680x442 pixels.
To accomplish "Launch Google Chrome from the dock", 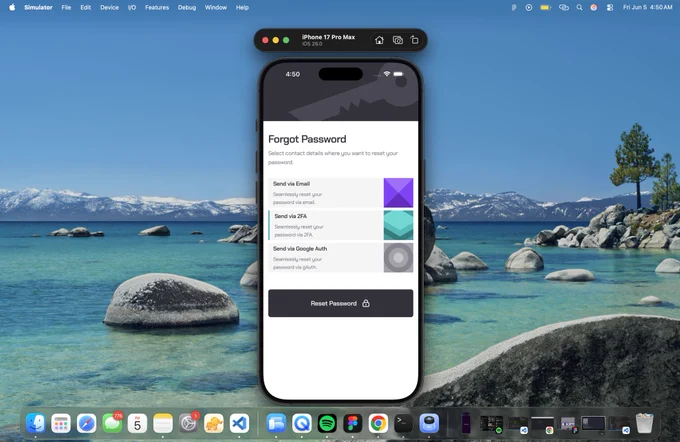I will pyautogui.click(x=378, y=423).
